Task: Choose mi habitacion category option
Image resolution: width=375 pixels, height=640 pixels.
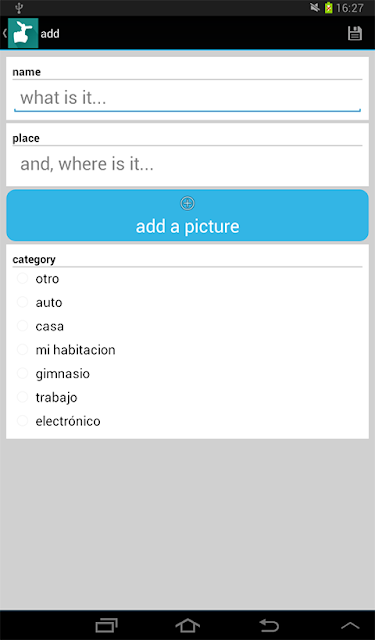Action: pyautogui.click(x=22, y=349)
